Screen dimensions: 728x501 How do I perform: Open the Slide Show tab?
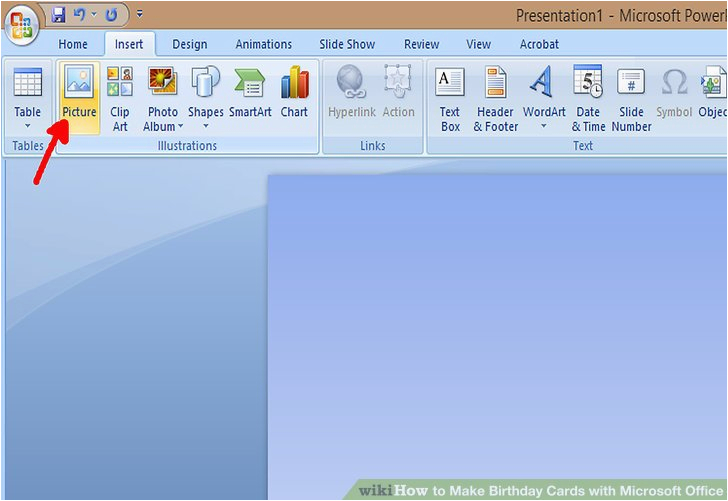(347, 44)
